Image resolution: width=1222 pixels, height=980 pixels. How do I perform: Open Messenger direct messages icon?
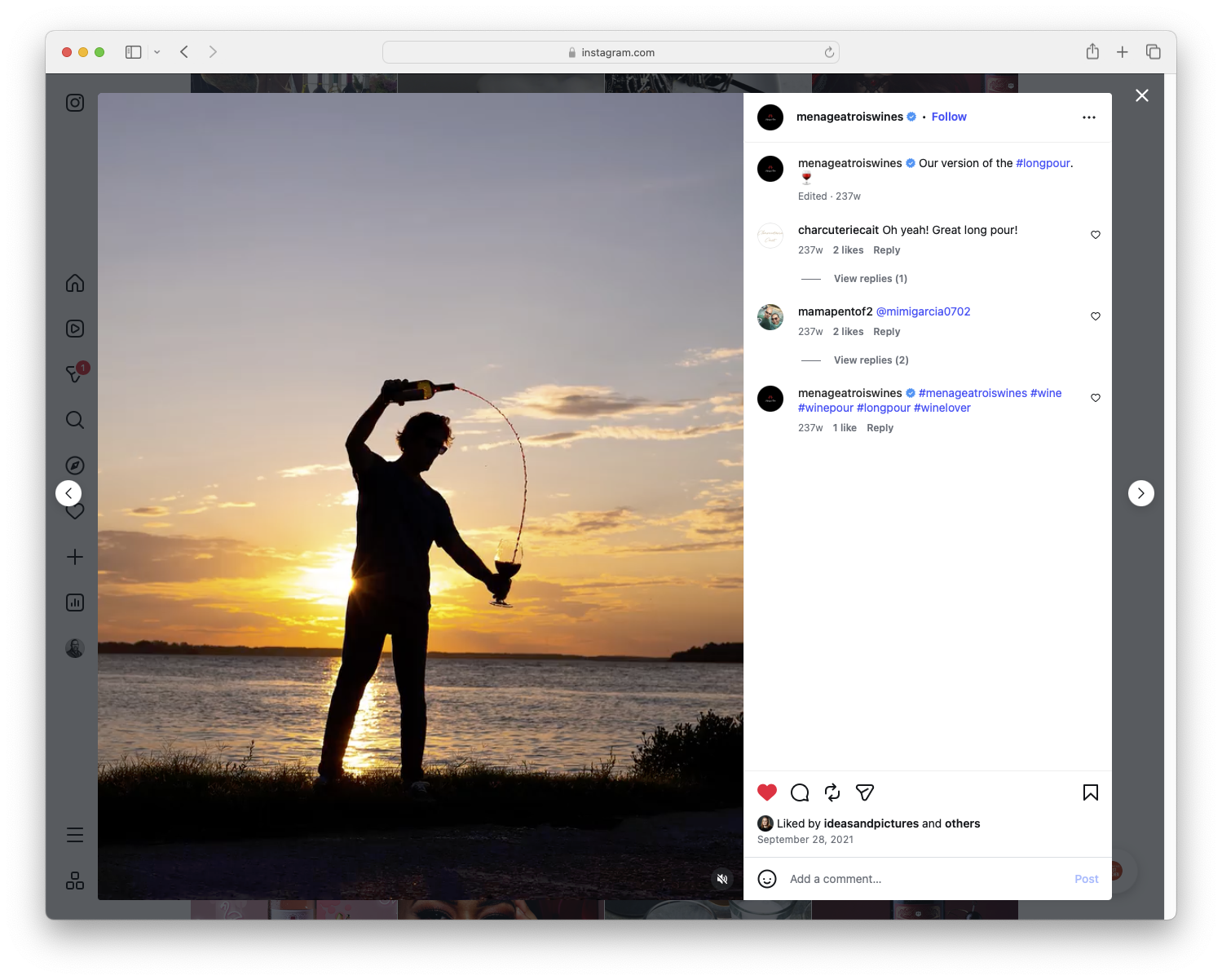coord(74,373)
